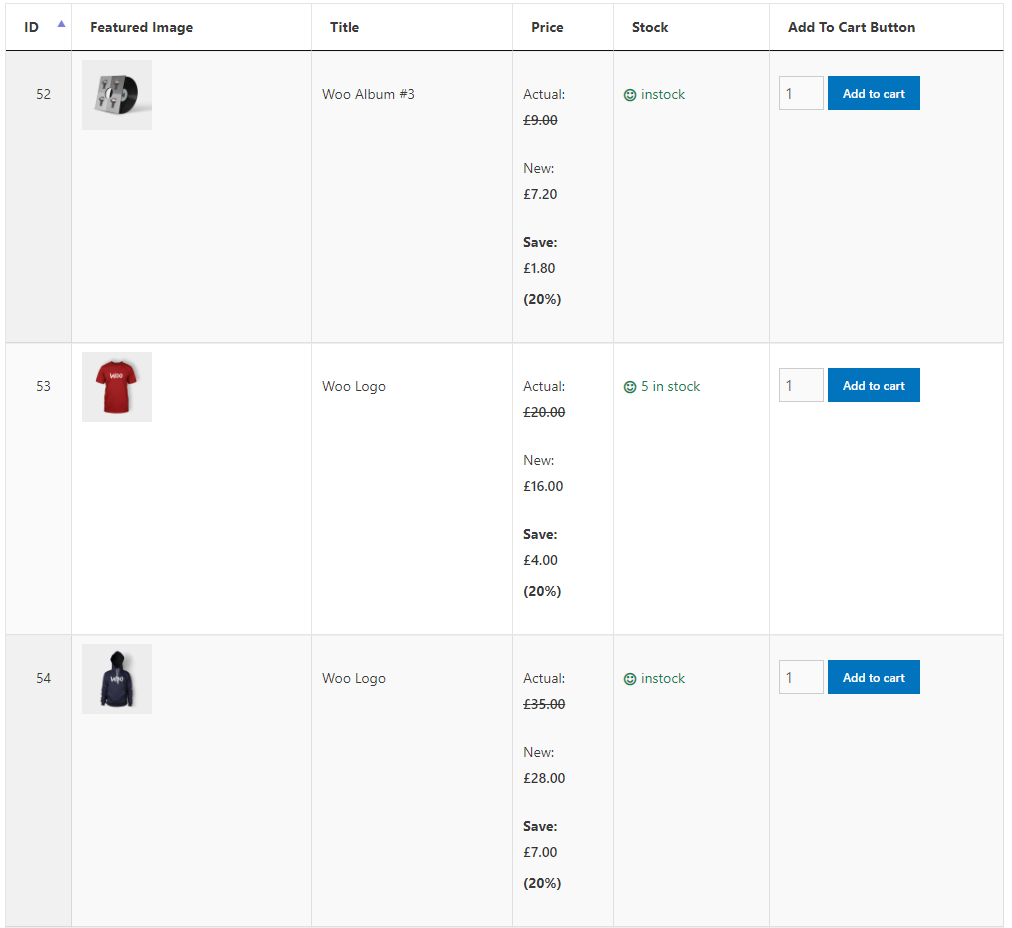Click the smiley stock icon for Woo Album #3
1012x928 pixels.
coord(628,94)
